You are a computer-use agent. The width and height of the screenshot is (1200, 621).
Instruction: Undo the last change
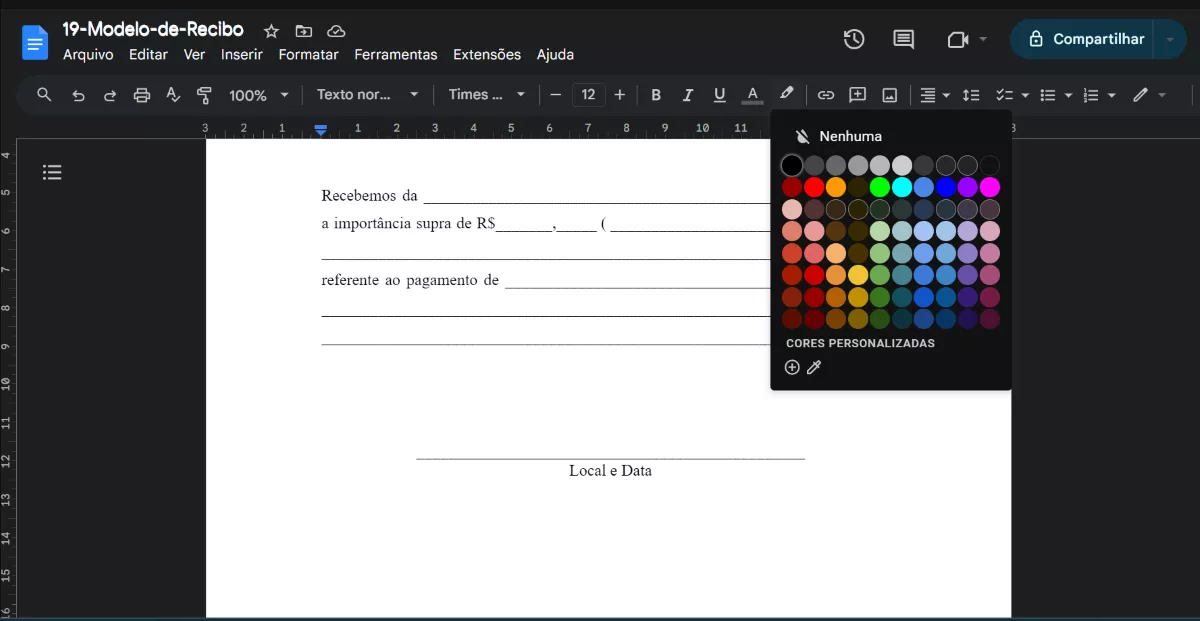[x=78, y=95]
